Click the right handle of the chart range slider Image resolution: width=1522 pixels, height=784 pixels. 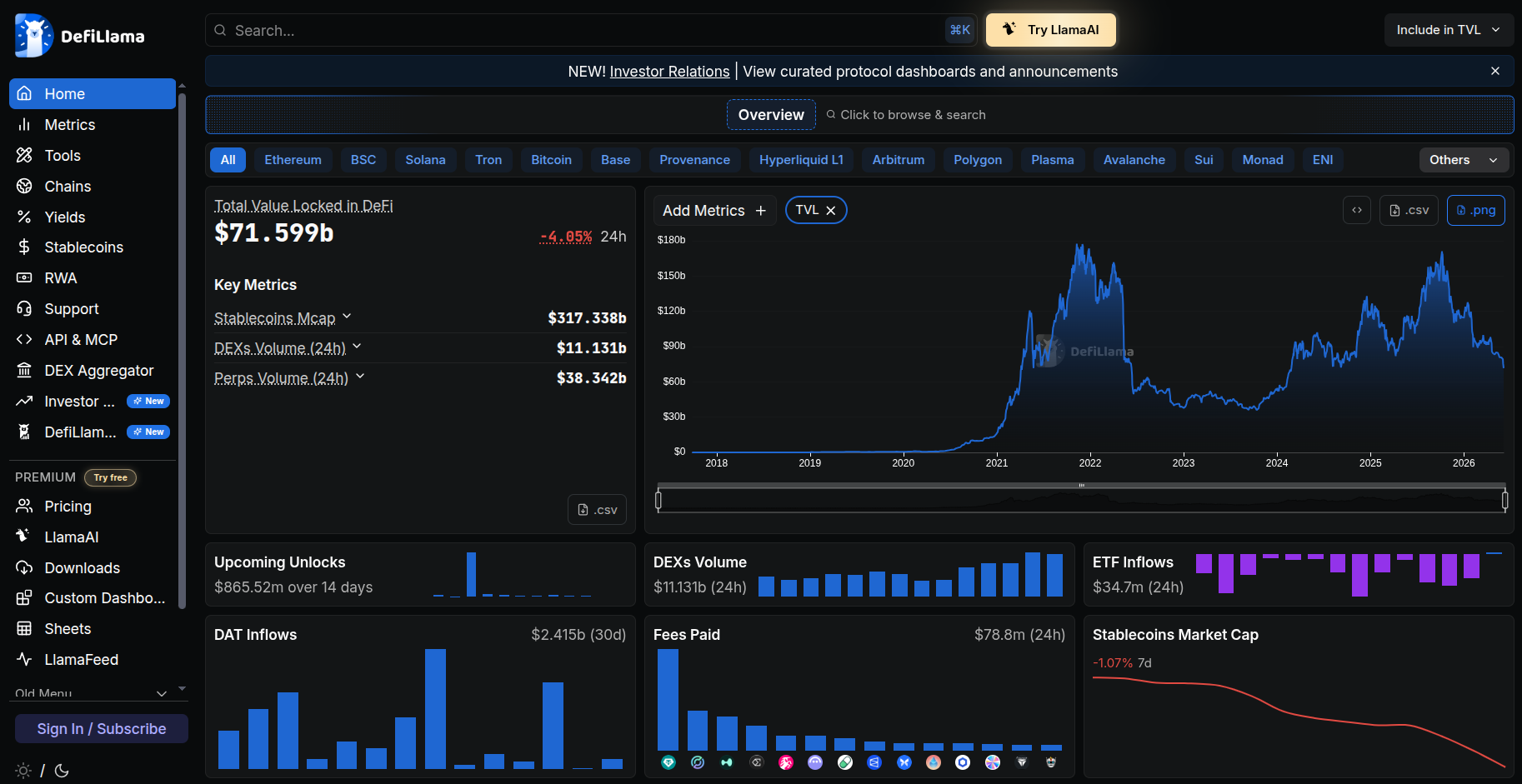coord(1504,500)
